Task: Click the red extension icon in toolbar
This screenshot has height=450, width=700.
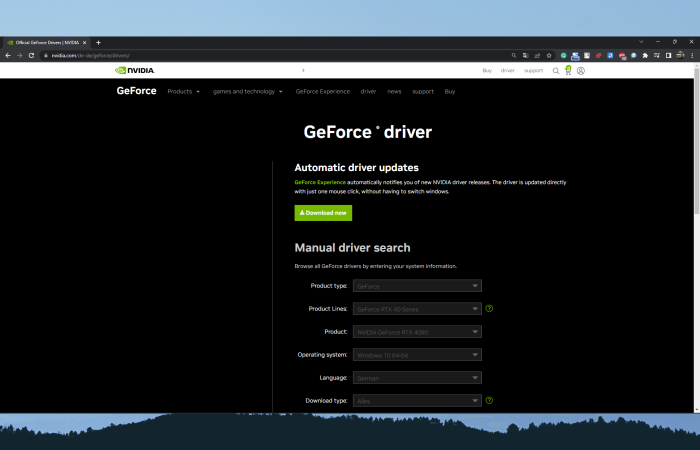Action: 599,55
